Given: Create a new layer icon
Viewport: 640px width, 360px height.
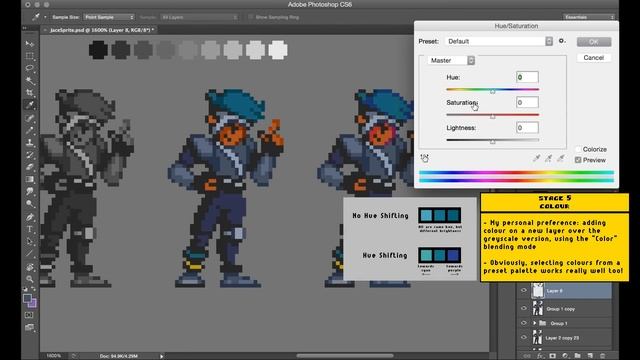Looking at the screenshot, I should 590,356.
